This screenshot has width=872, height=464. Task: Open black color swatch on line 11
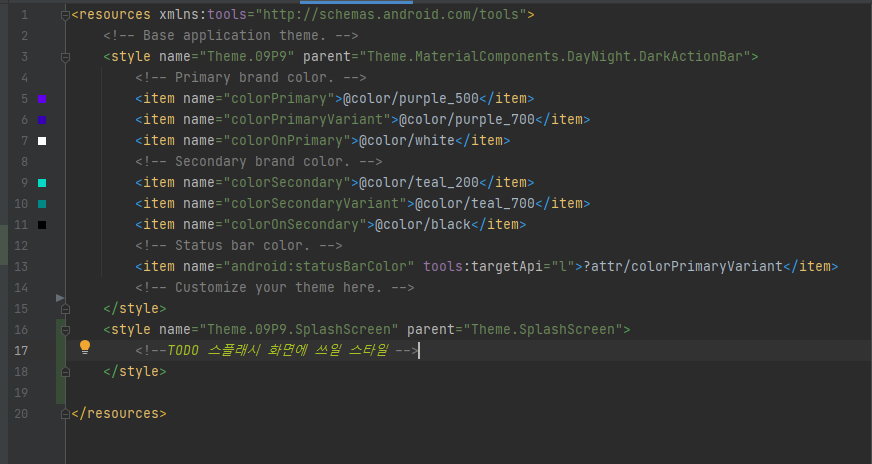tap(42, 225)
